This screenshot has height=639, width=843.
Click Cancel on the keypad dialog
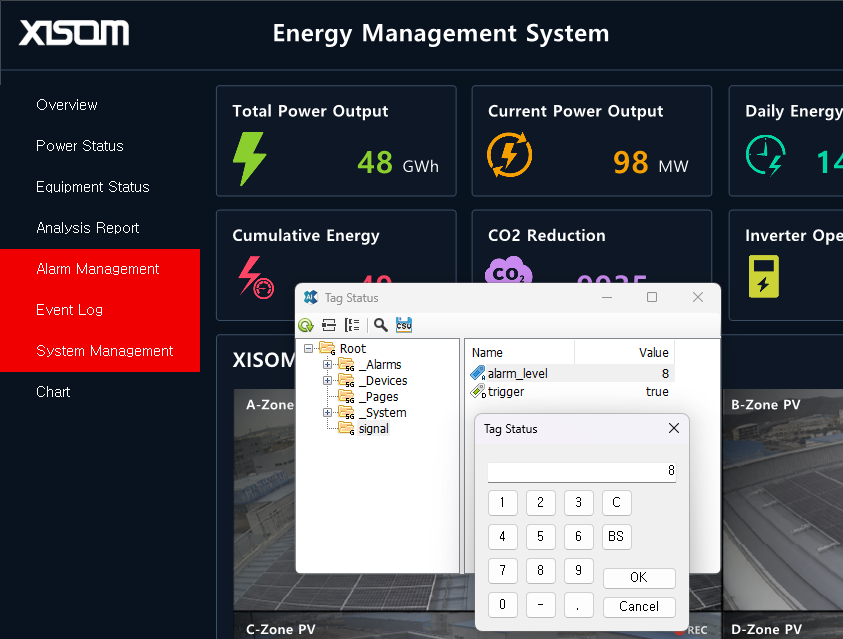(x=639, y=607)
